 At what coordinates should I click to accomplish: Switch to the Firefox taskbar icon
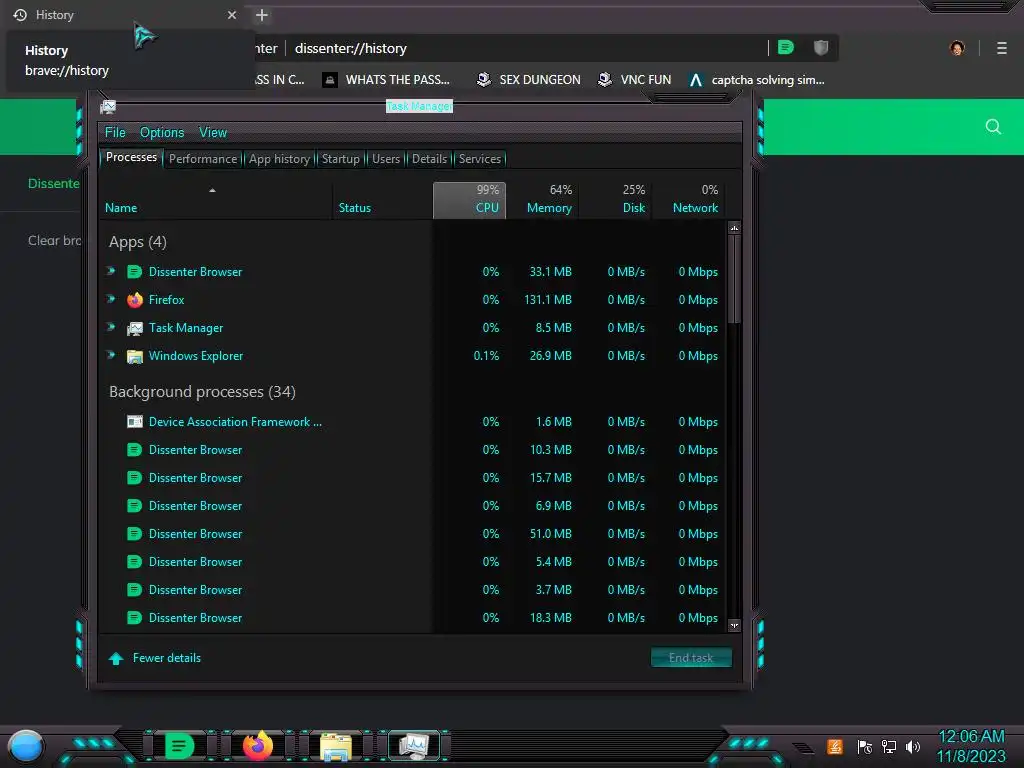[258, 746]
